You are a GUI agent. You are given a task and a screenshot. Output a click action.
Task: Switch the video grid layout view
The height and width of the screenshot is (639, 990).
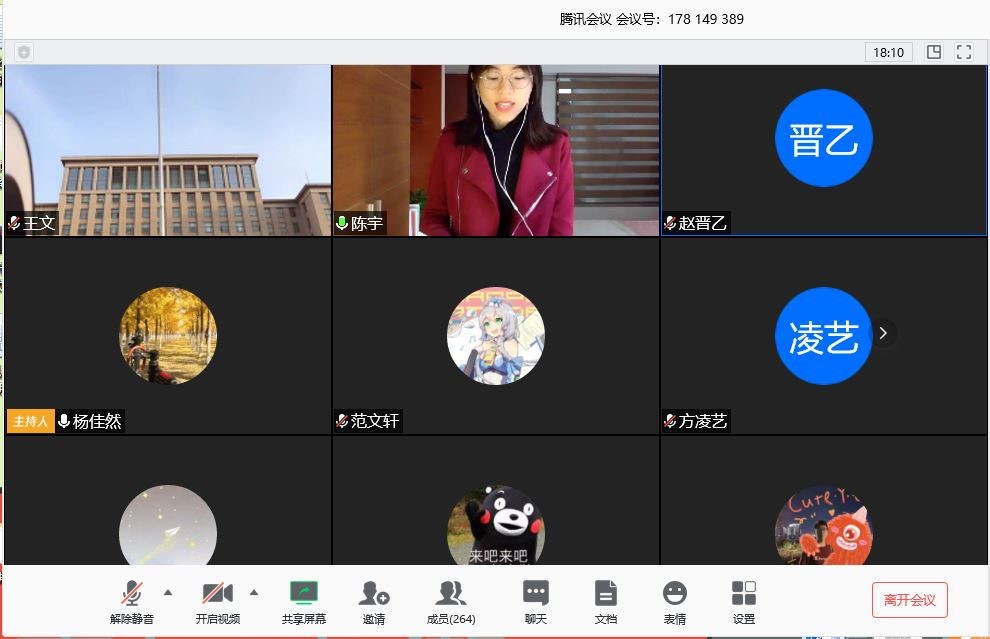coord(934,52)
